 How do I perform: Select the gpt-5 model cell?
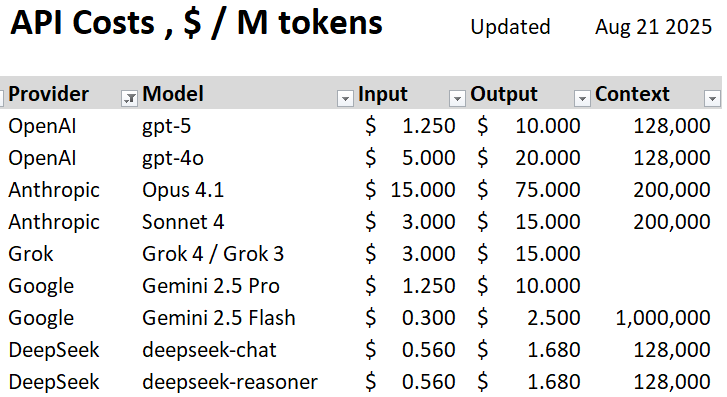point(166,126)
